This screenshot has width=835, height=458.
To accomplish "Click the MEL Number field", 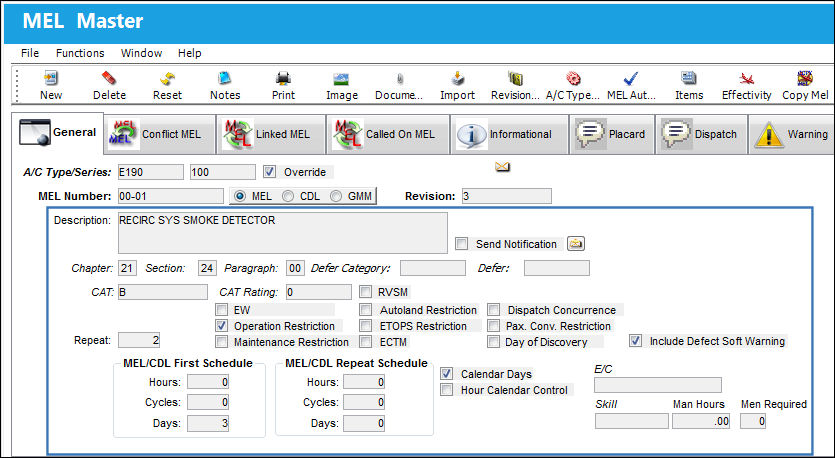I will (x=170, y=196).
